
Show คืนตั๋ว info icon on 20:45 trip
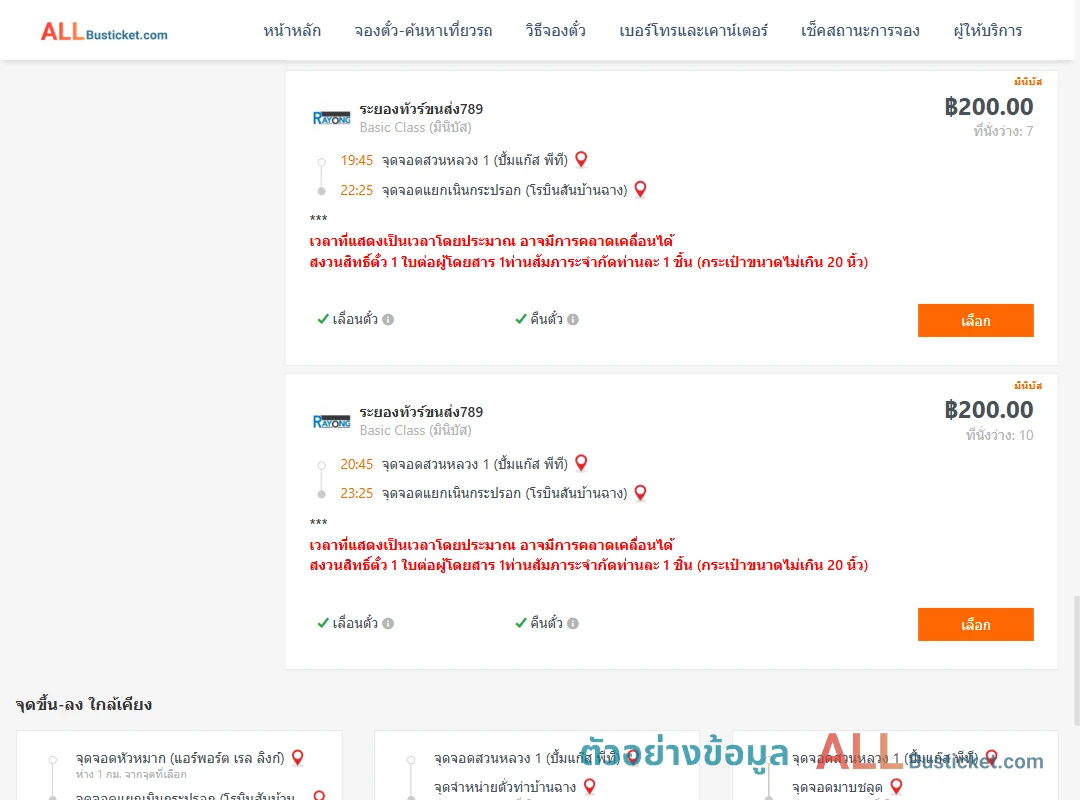[x=573, y=623]
